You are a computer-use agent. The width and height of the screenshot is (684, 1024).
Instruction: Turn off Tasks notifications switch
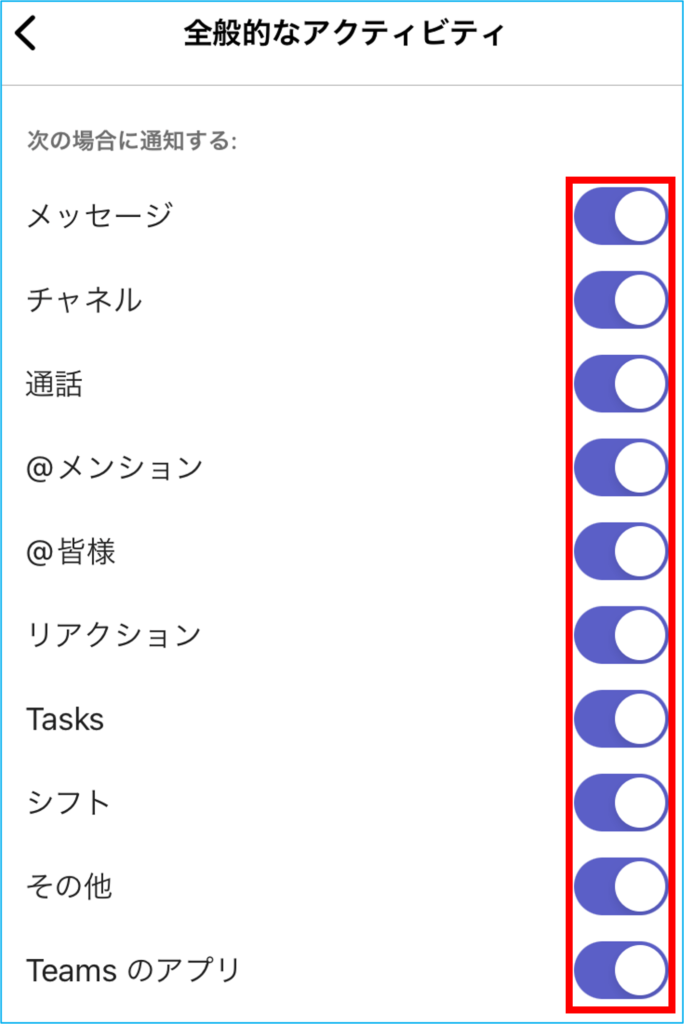point(620,719)
